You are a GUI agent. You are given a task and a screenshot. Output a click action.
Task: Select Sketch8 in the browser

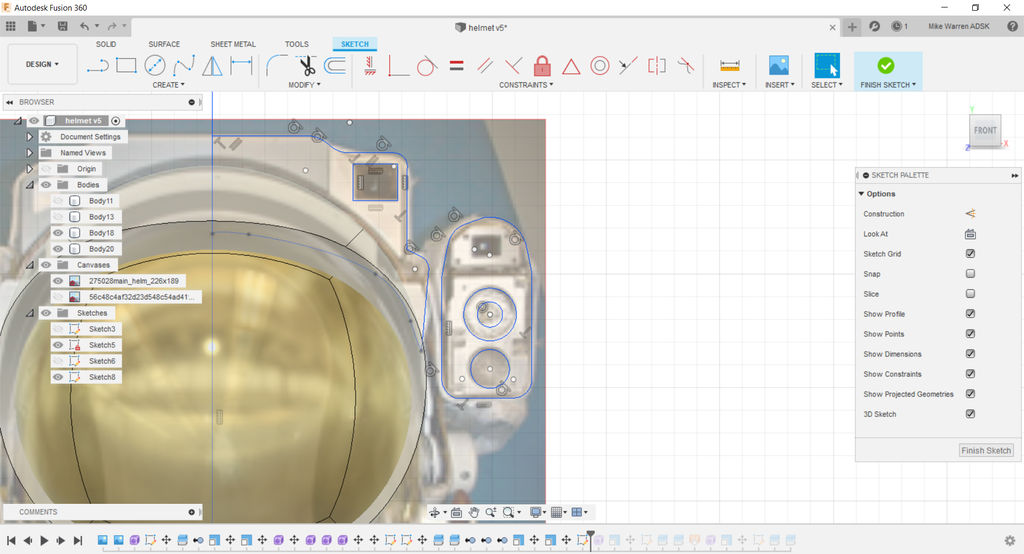click(102, 377)
